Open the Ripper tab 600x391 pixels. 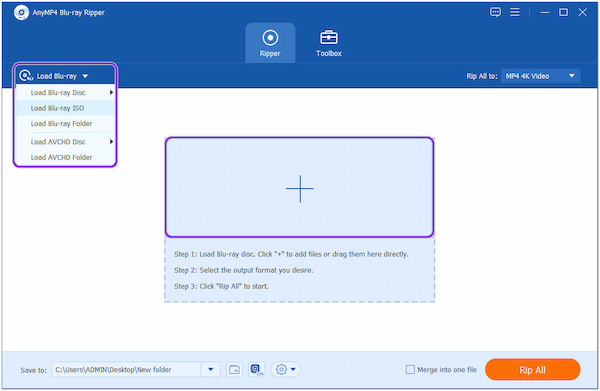coord(270,43)
